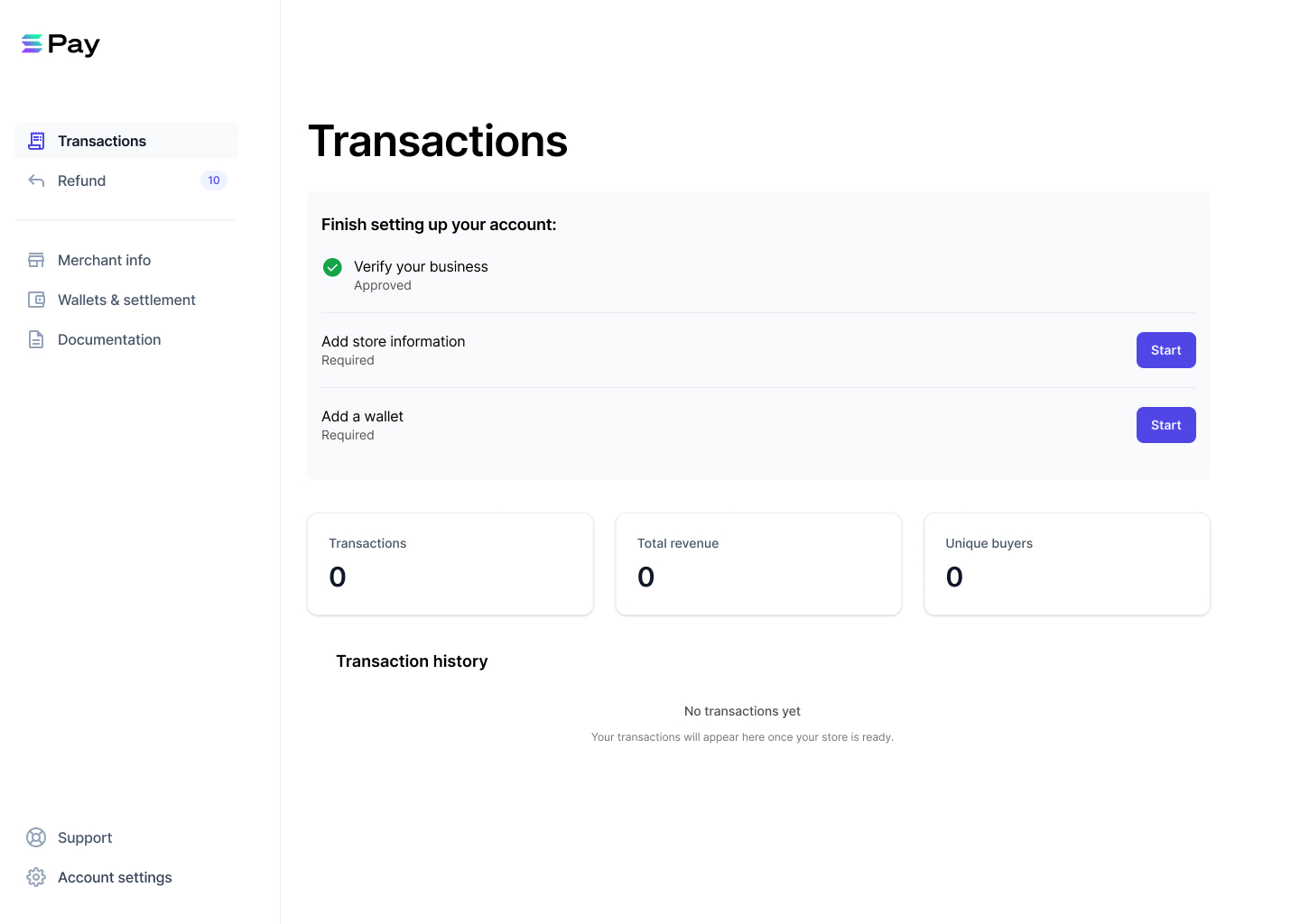1300x924 pixels.
Task: Click the Transactions receipt icon in sidebar
Action: 36,141
